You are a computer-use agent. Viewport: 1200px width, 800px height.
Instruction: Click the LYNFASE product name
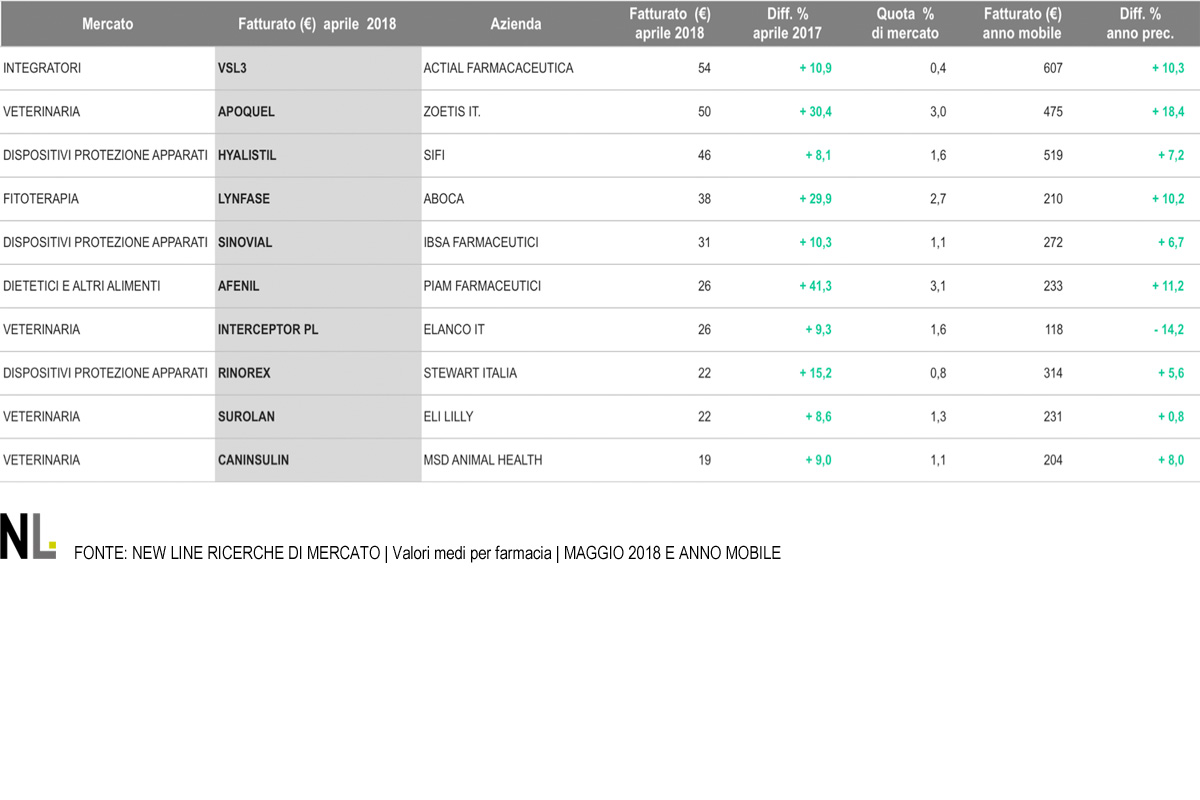tap(244, 199)
